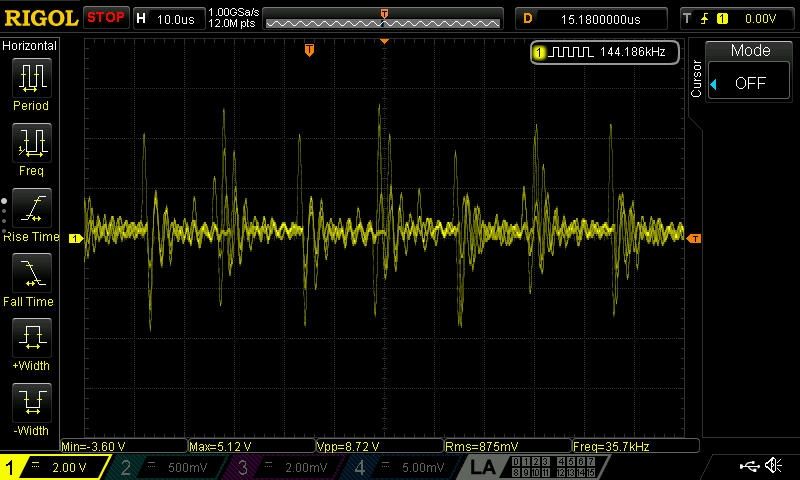The image size is (800, 480).
Task: Click the Mode menu item header
Action: [750, 50]
